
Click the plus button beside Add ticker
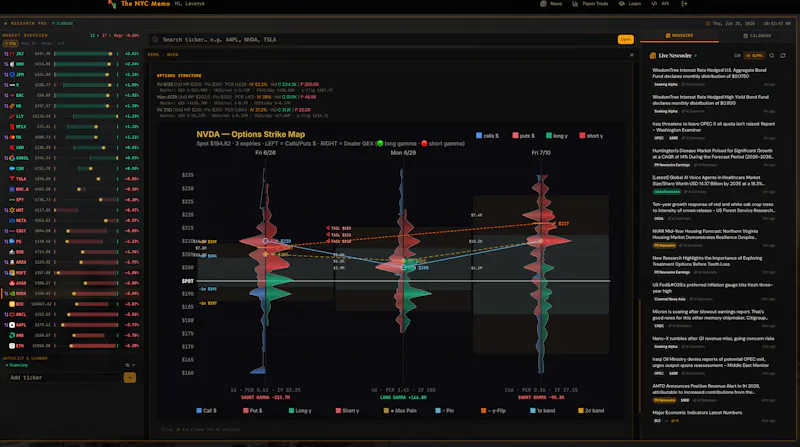pos(130,378)
